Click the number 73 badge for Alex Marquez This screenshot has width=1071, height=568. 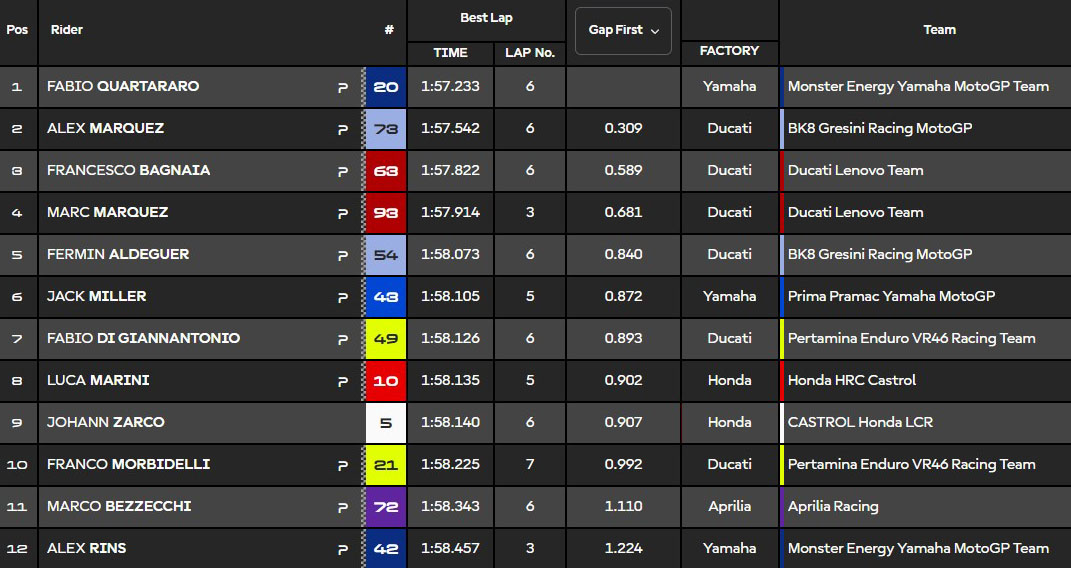click(386, 129)
